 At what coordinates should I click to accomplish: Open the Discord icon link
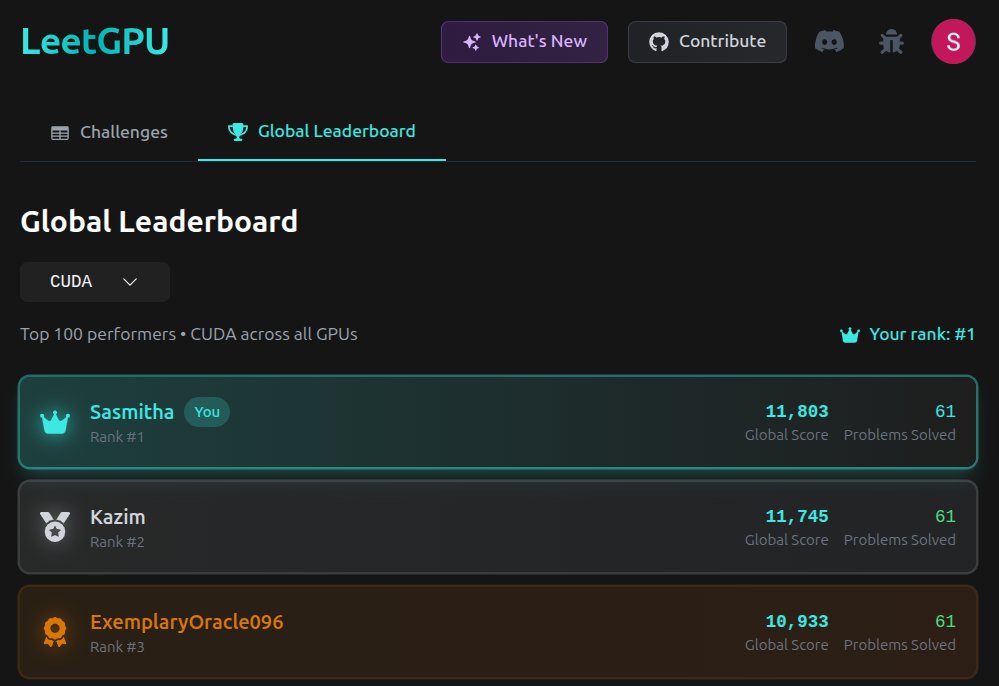tap(829, 42)
